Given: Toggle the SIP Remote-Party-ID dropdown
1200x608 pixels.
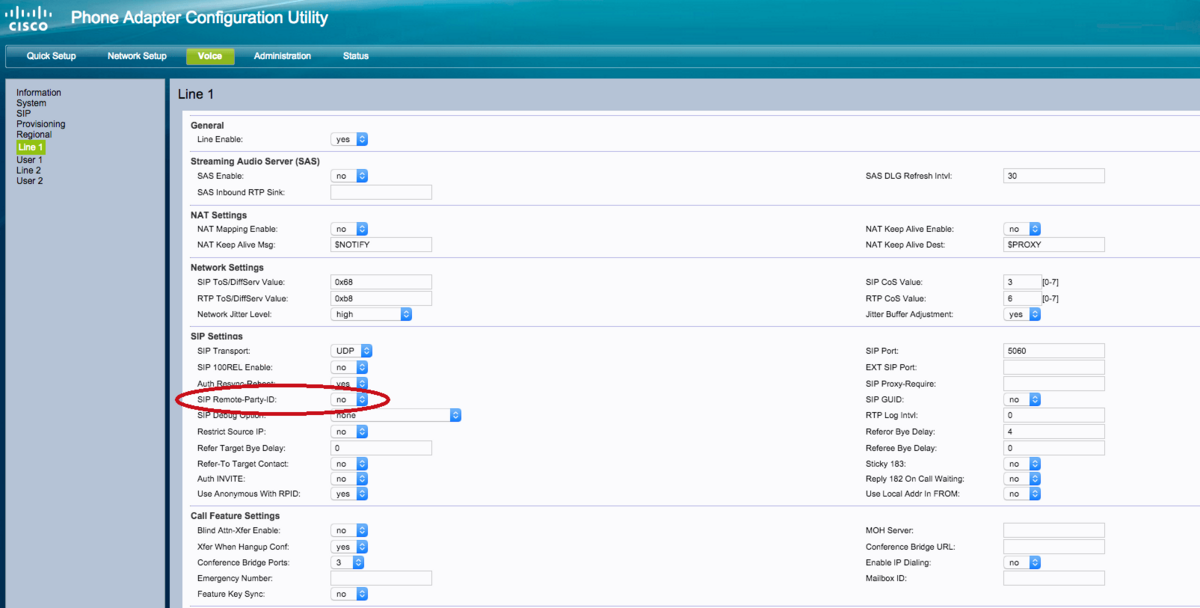Looking at the screenshot, I should [x=350, y=400].
